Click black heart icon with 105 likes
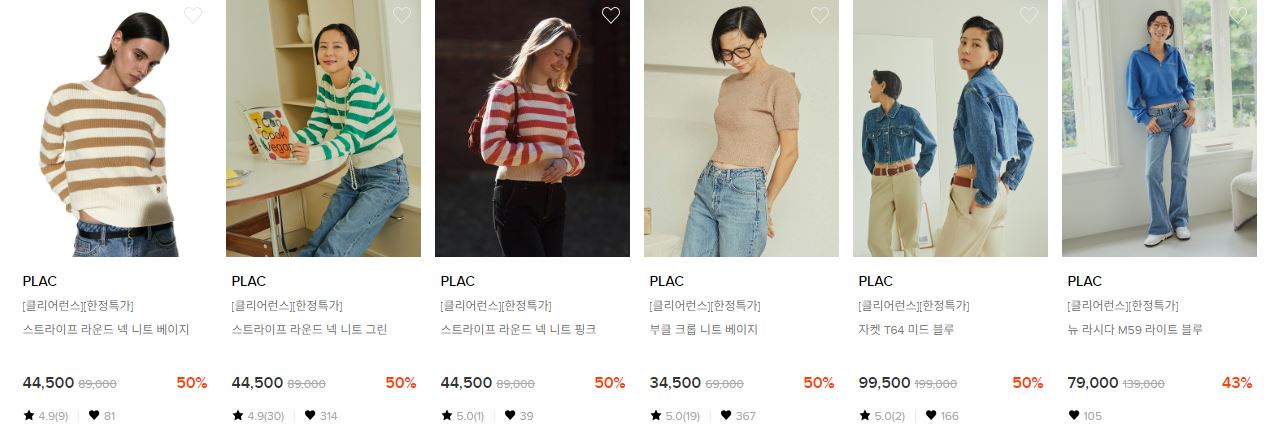1268x443 pixels. pyautogui.click(x=1073, y=415)
